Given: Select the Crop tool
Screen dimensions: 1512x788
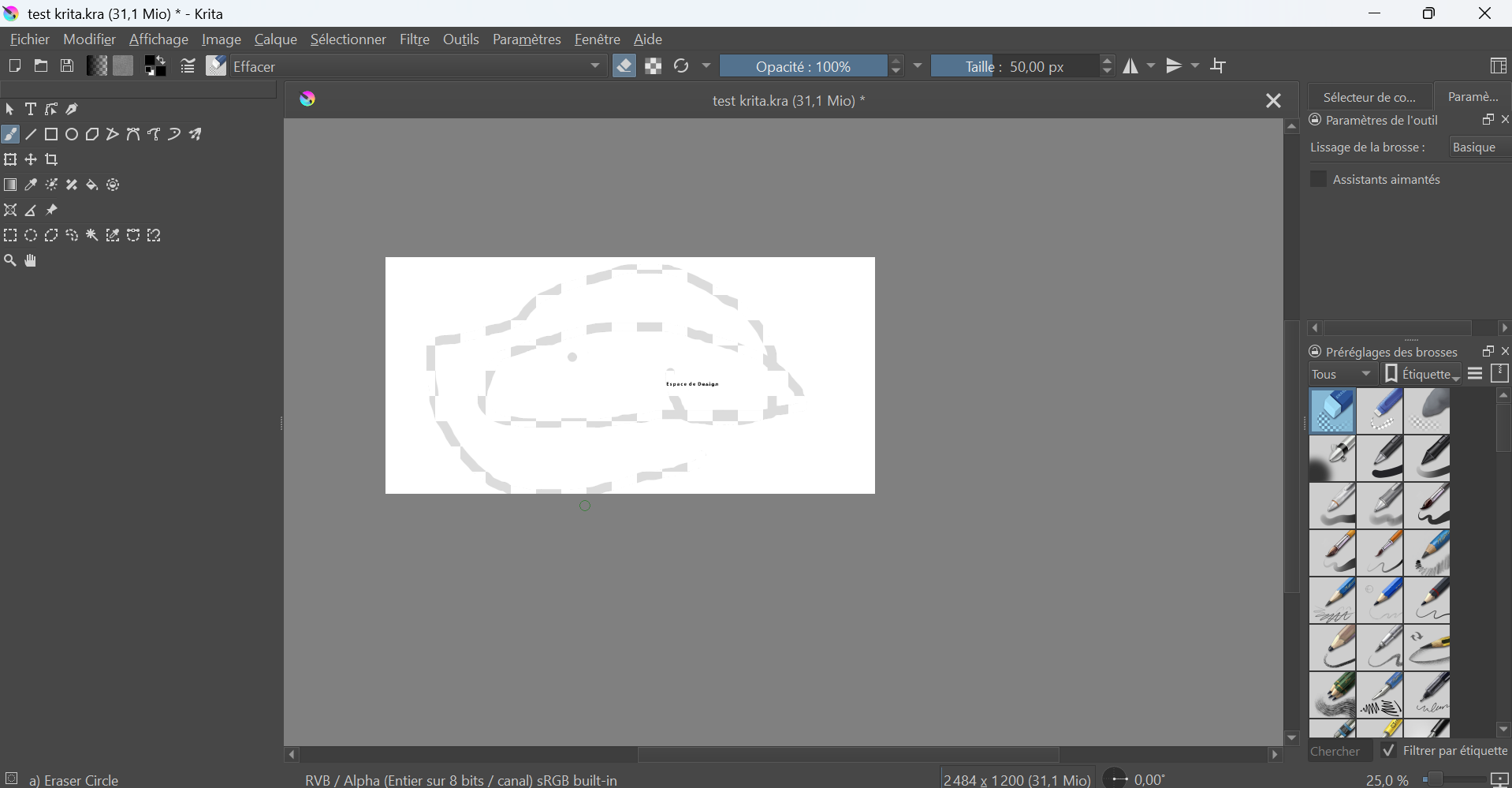Looking at the screenshot, I should click(x=51, y=160).
